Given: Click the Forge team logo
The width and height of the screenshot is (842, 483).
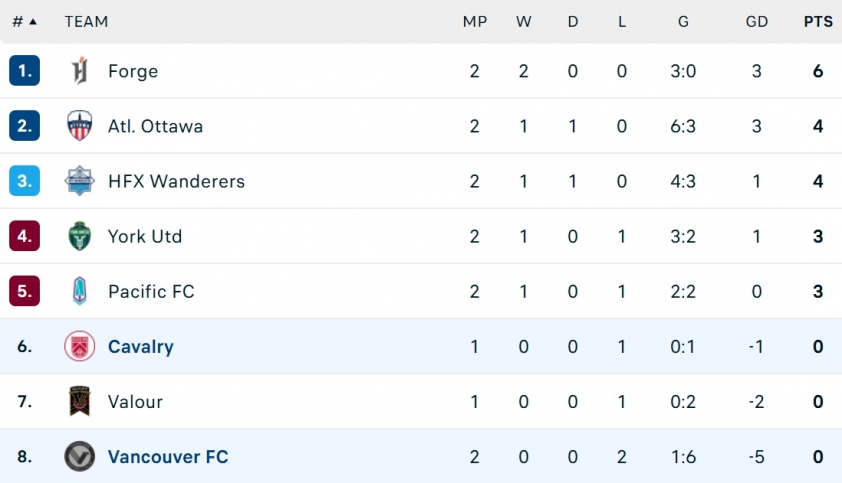Looking at the screenshot, I should [79, 71].
